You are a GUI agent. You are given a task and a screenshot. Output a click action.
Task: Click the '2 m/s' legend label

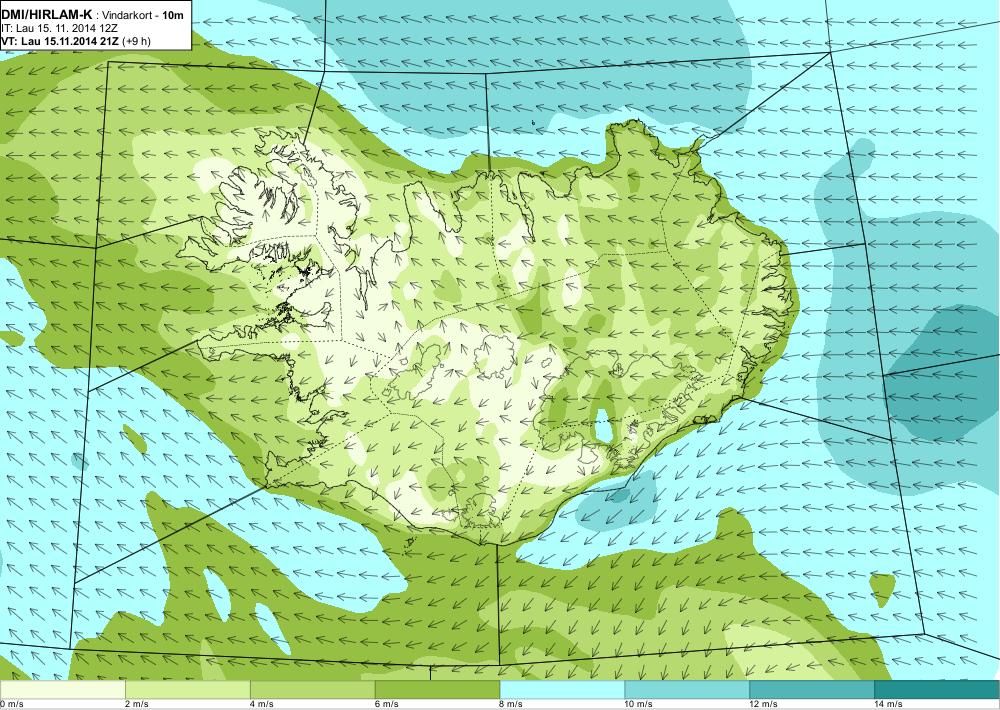tap(136, 704)
